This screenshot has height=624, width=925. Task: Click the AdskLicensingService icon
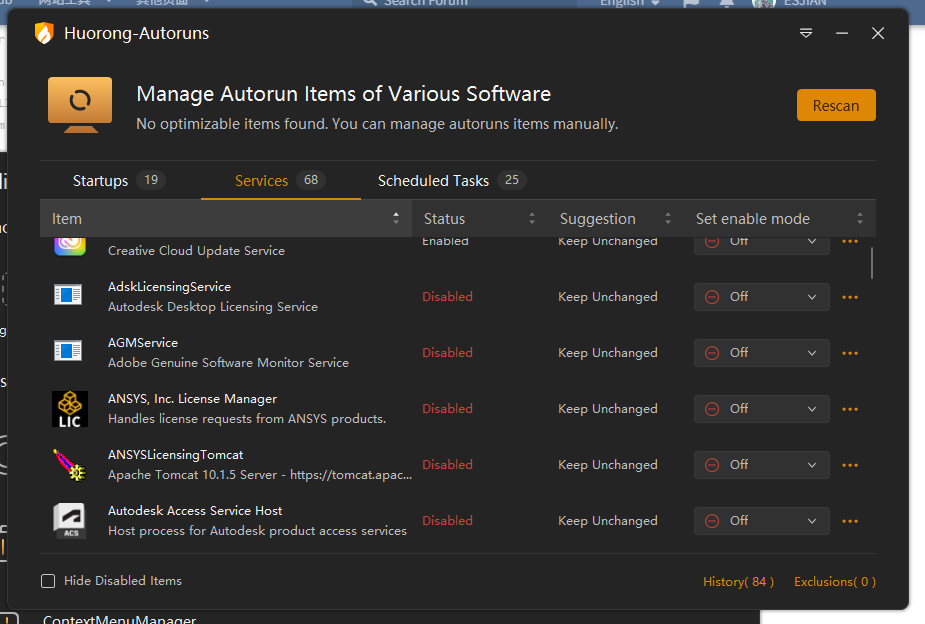68,294
